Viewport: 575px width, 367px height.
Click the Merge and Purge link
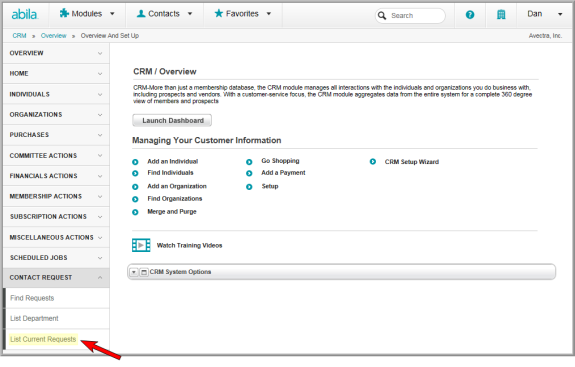tap(172, 212)
